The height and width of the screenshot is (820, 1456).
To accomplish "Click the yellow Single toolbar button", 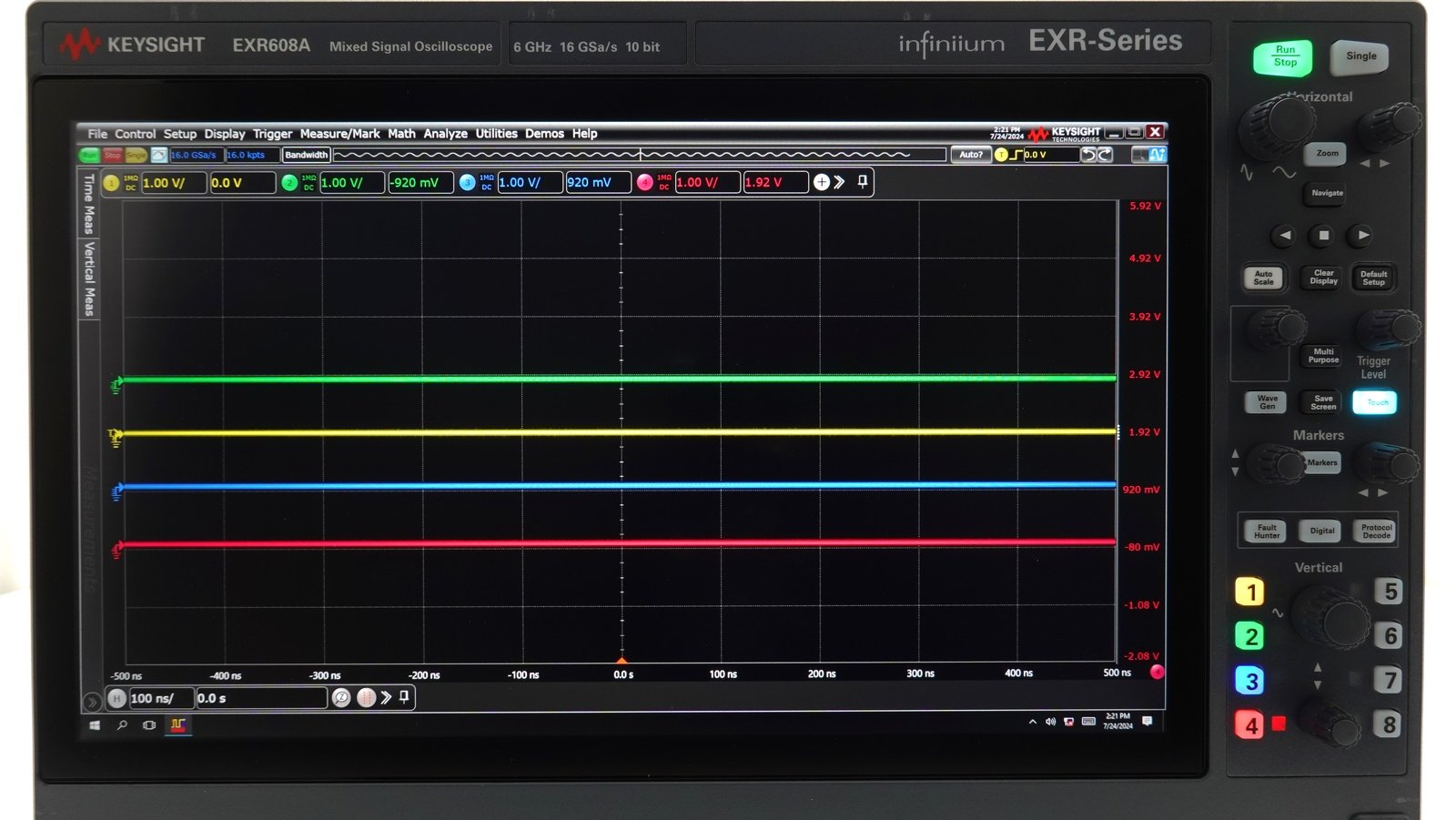I will (136, 156).
